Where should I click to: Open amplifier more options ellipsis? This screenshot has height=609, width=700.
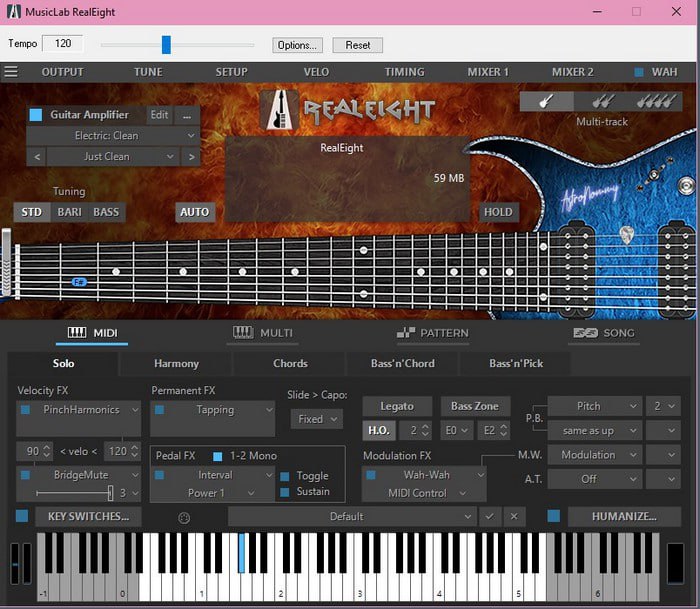[x=187, y=115]
